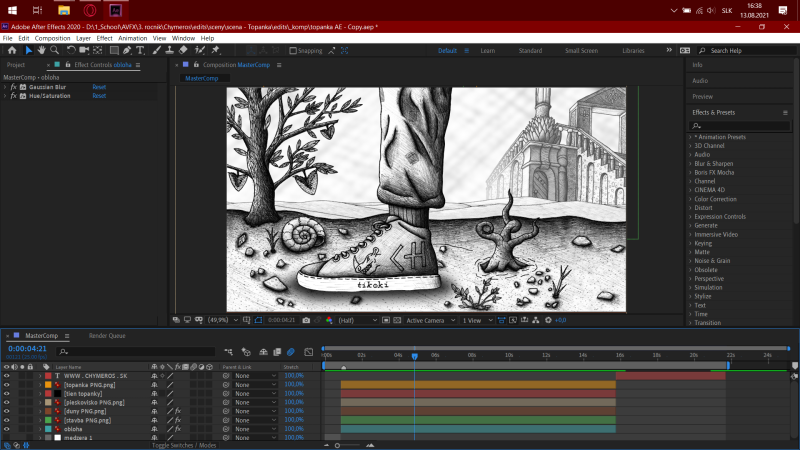The width and height of the screenshot is (800, 450).
Task: Toggle the motion blur enable icon
Action: pyautogui.click(x=291, y=352)
